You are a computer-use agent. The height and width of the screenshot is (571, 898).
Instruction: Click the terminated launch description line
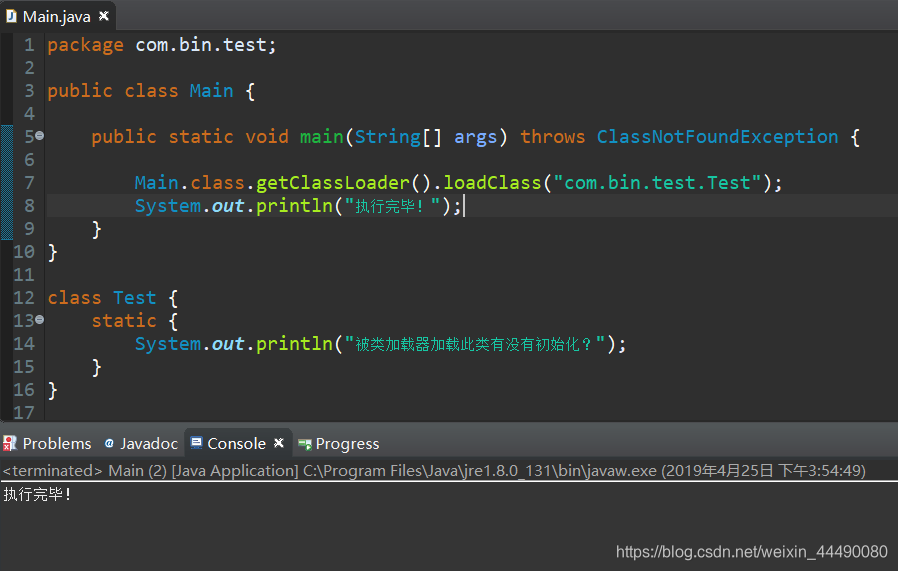point(434,471)
